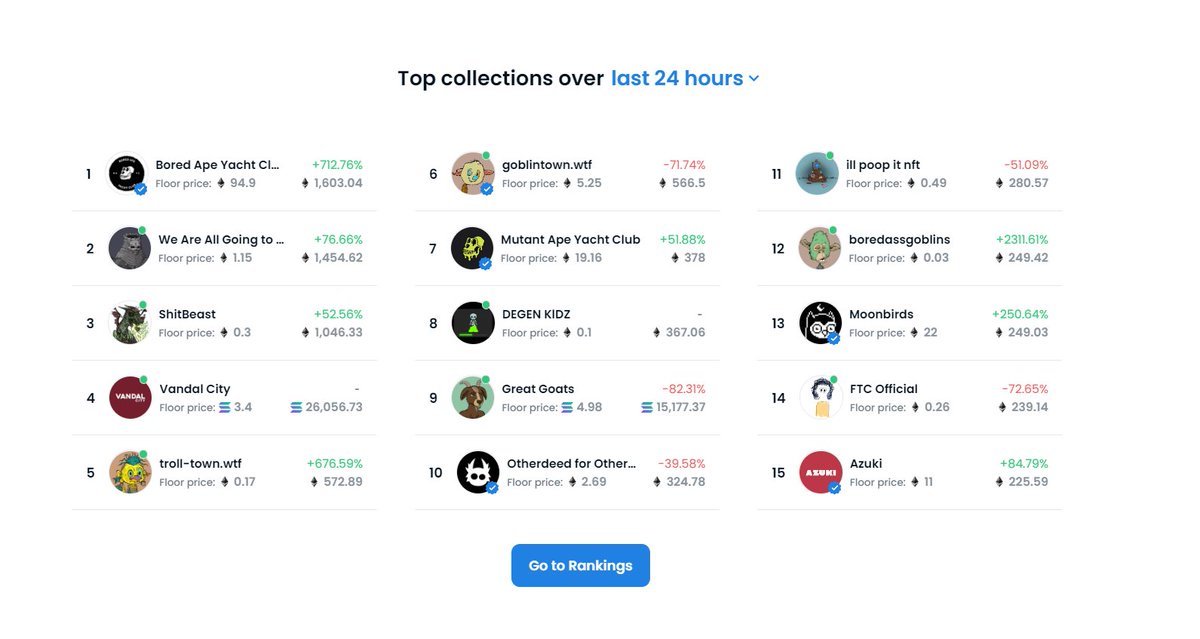
Task: Open We Are All Going to ... collection name
Action: [221, 240]
